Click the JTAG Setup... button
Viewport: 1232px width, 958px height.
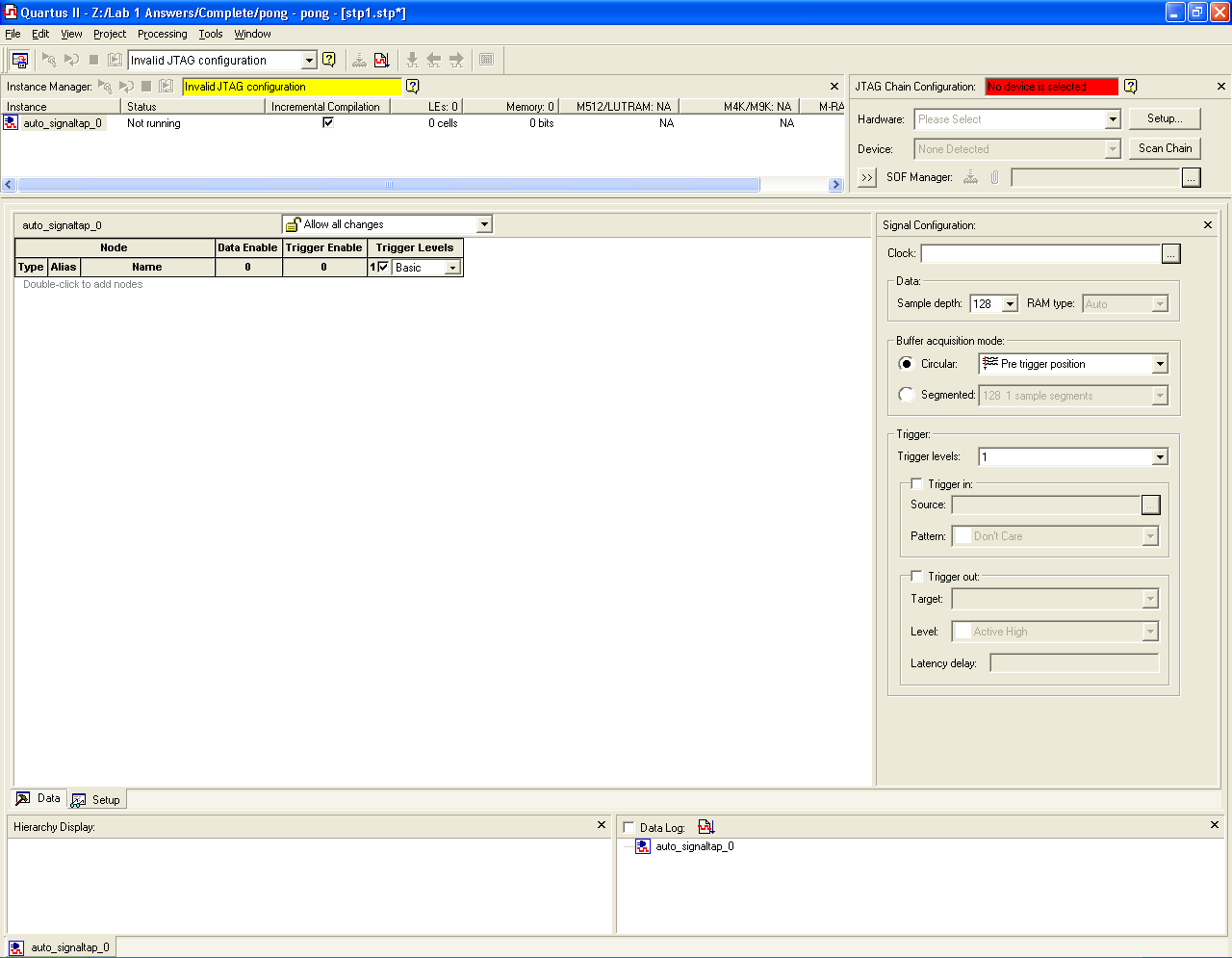pyautogui.click(x=1165, y=118)
